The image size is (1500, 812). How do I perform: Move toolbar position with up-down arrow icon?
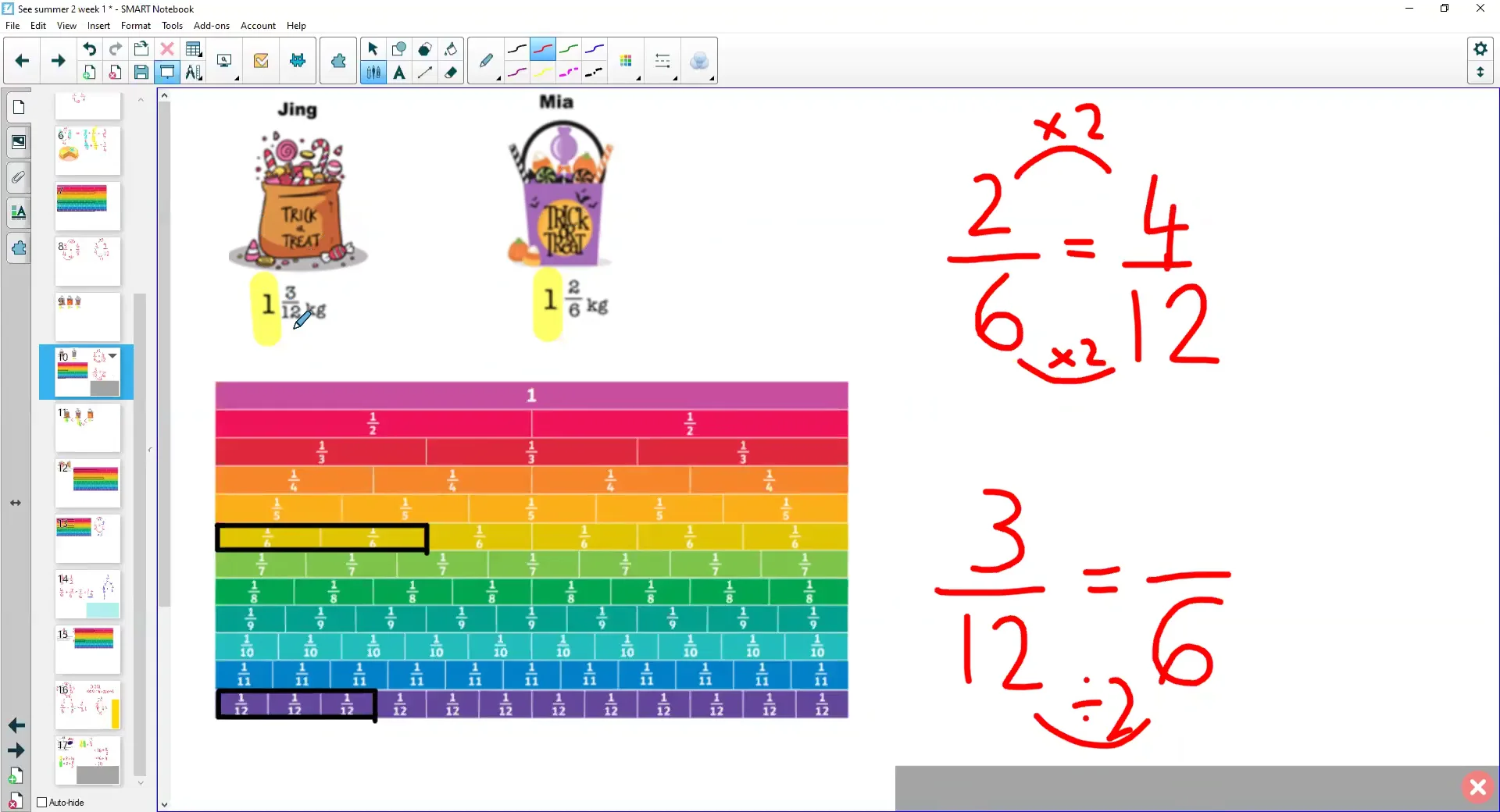[x=1480, y=72]
